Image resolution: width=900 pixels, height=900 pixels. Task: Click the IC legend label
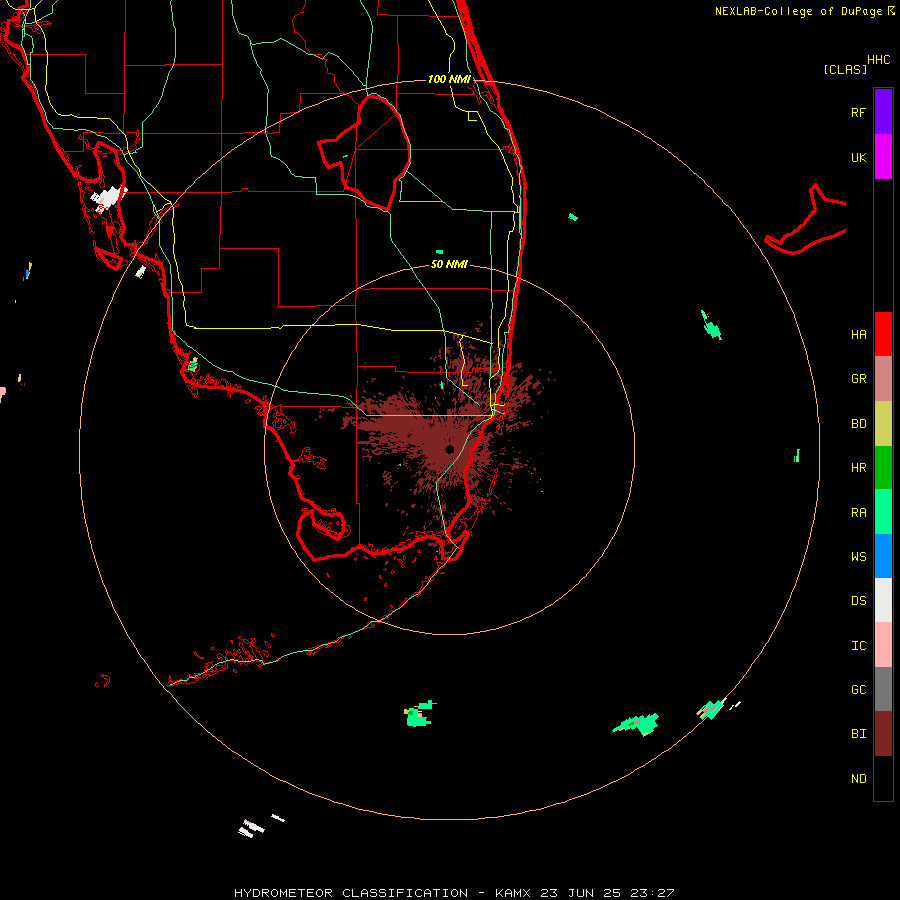click(x=858, y=646)
